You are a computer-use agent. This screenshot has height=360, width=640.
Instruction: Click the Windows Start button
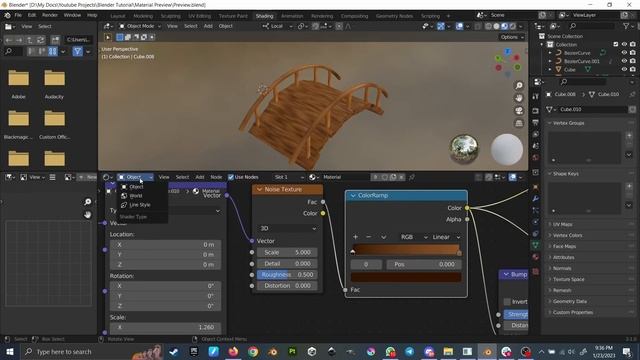(9, 351)
